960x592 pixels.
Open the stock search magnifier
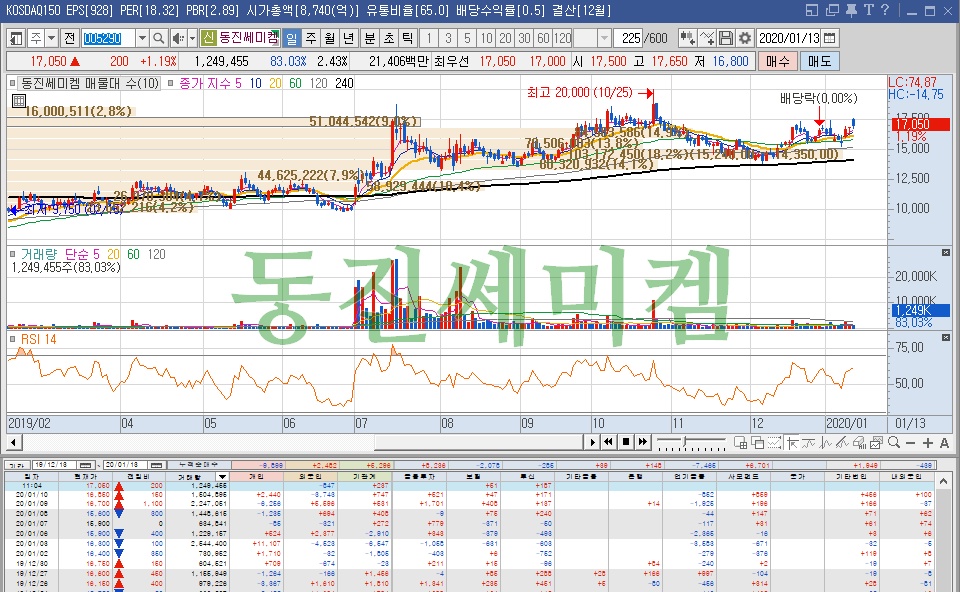[x=159, y=39]
